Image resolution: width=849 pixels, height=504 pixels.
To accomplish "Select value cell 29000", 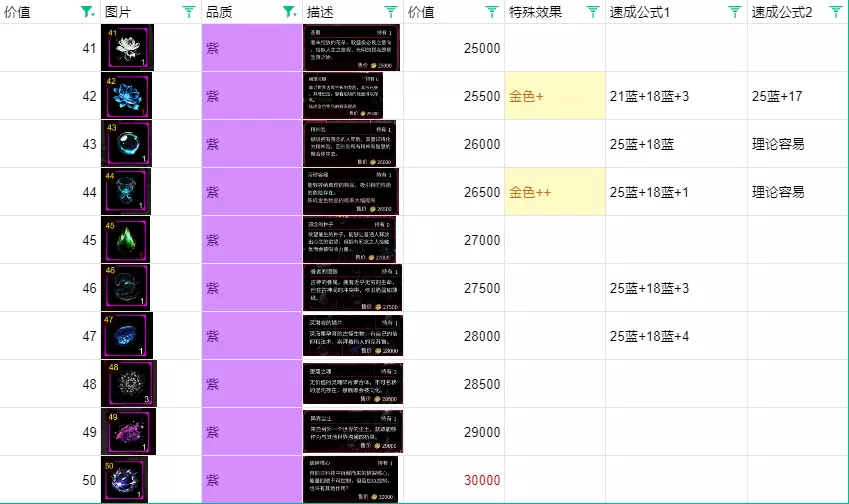I will coord(454,431).
